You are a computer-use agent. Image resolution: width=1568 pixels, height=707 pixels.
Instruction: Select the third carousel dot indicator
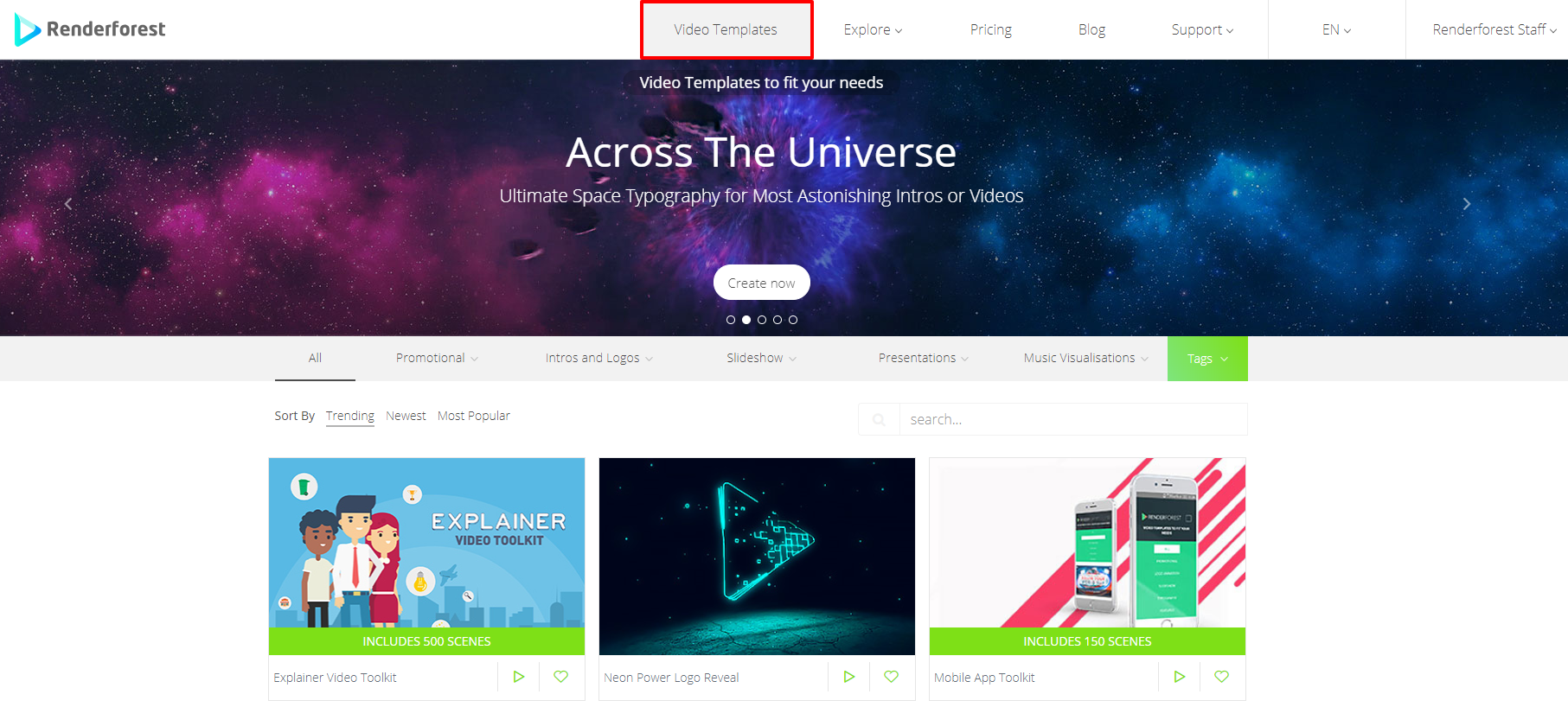pos(762,320)
